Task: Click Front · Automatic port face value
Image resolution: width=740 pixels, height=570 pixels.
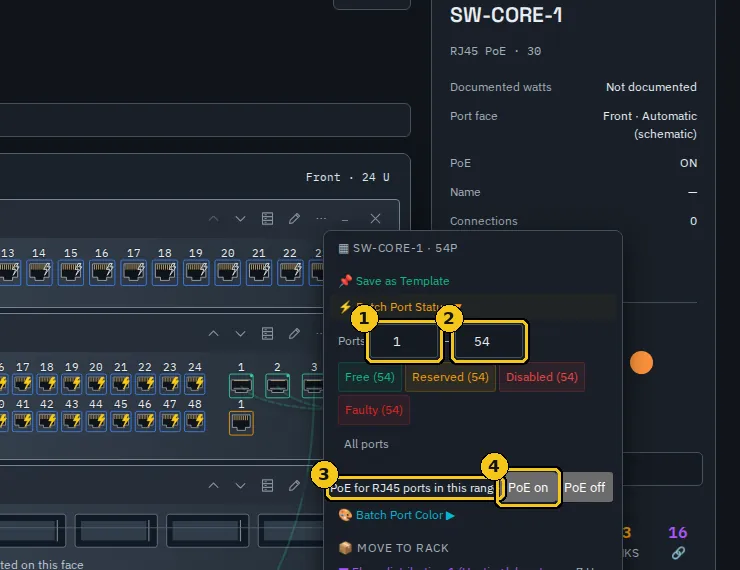Action: (650, 125)
